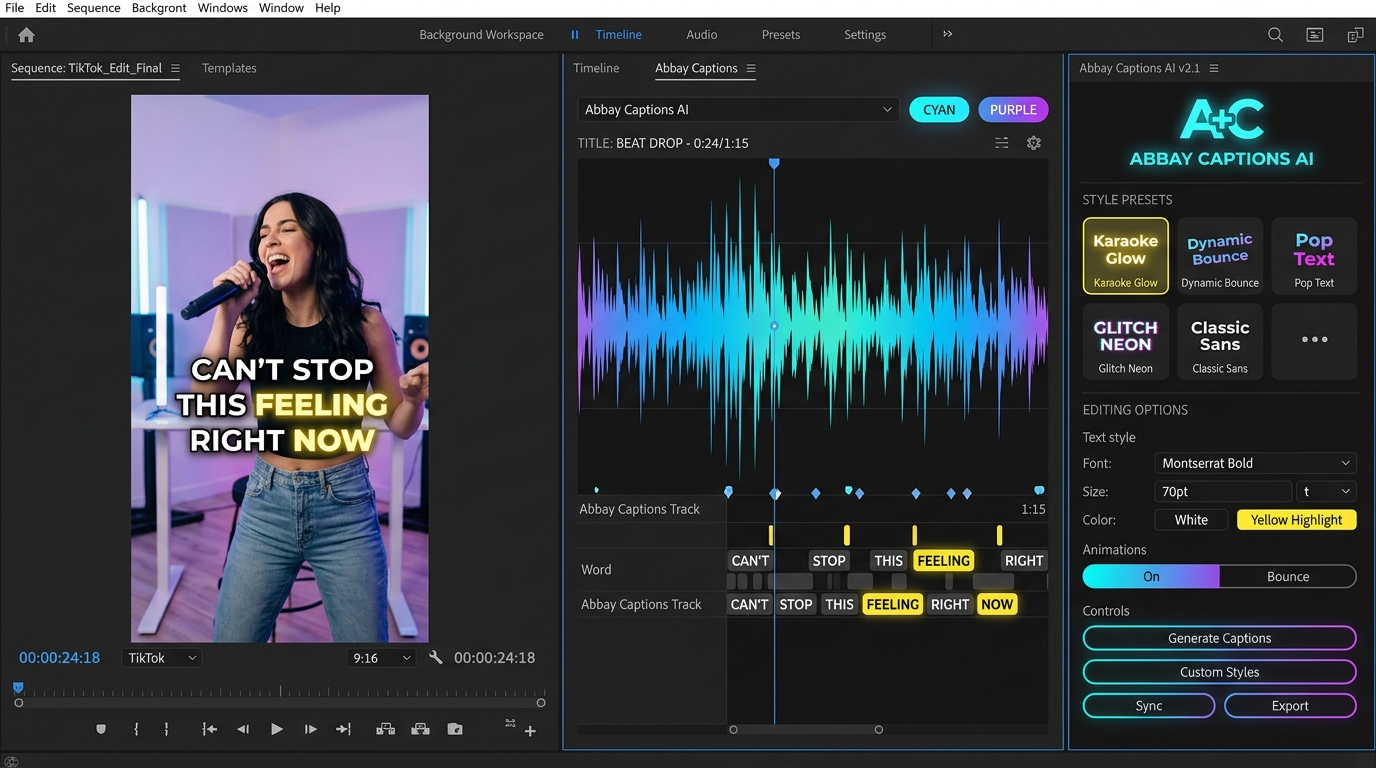
Task: Click the Home icon in the top bar
Action: [26, 35]
